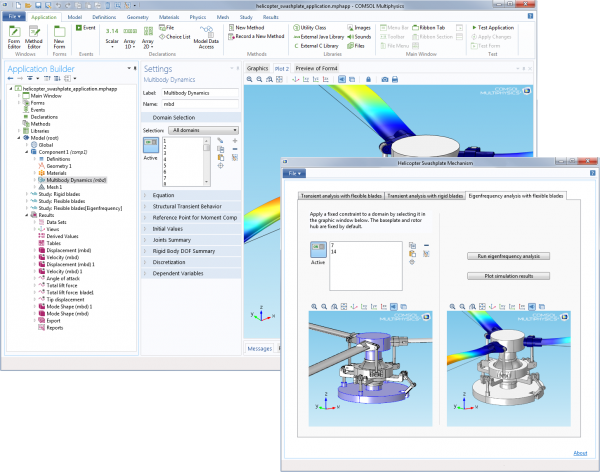Click Plot simulation results button
Image resolution: width=600 pixels, height=472 pixels.
tap(509, 276)
